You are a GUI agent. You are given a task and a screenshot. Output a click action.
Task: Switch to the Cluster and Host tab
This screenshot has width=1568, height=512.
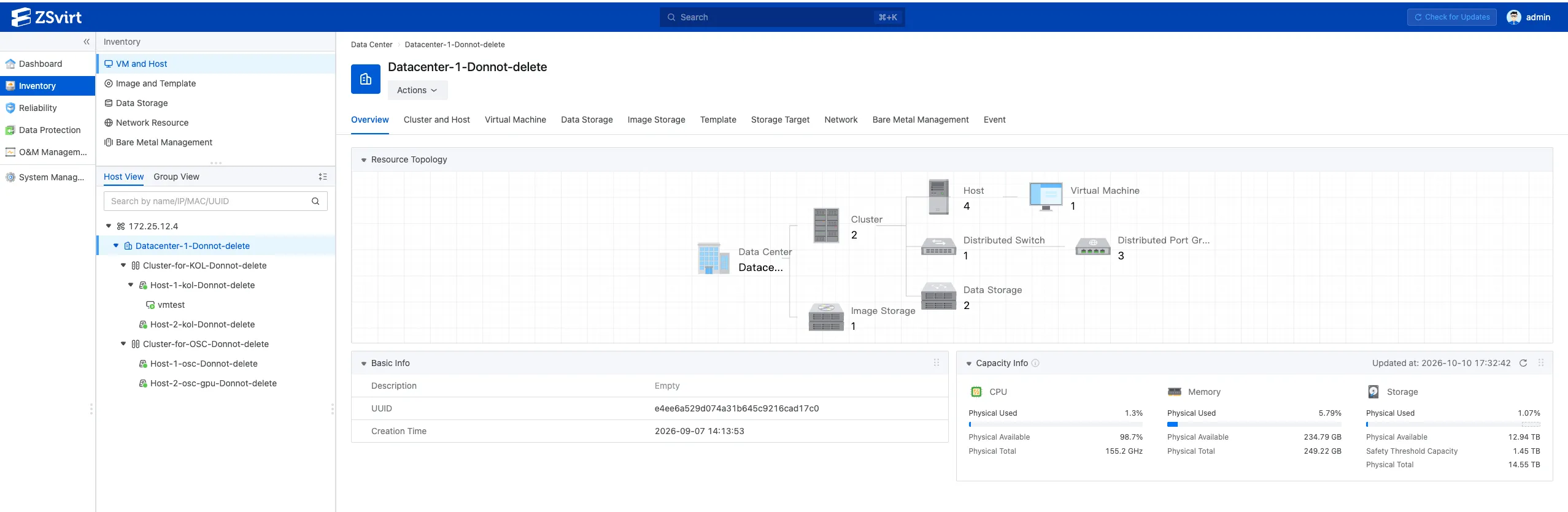(436, 120)
